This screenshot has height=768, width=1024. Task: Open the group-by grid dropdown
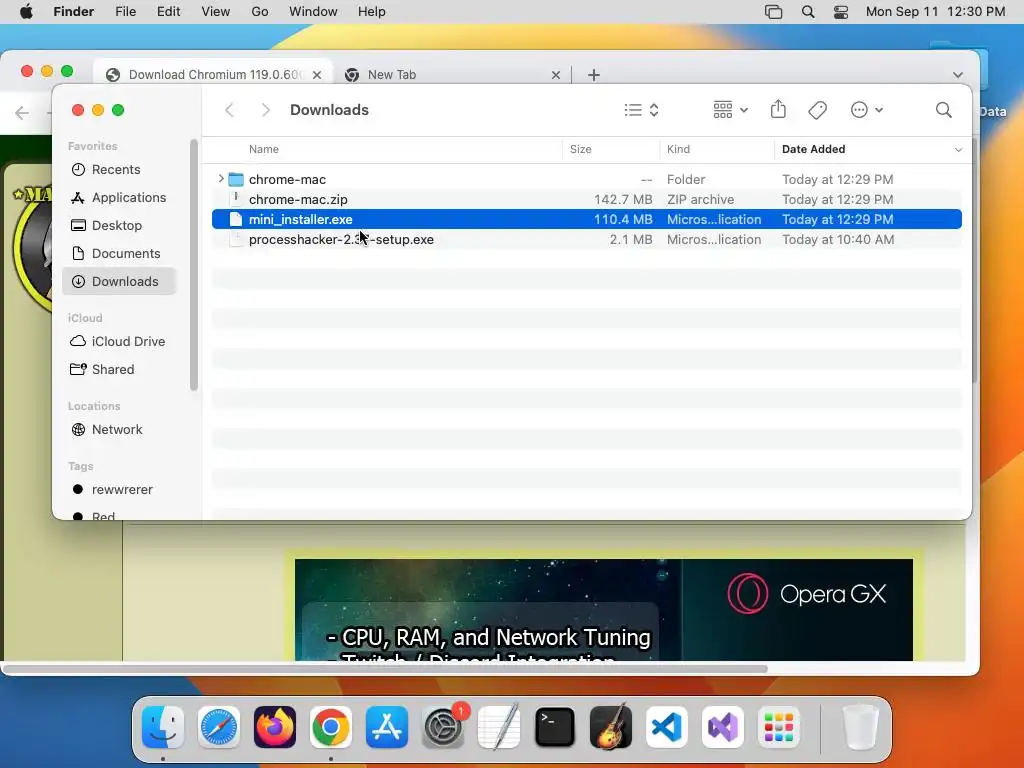(x=731, y=110)
